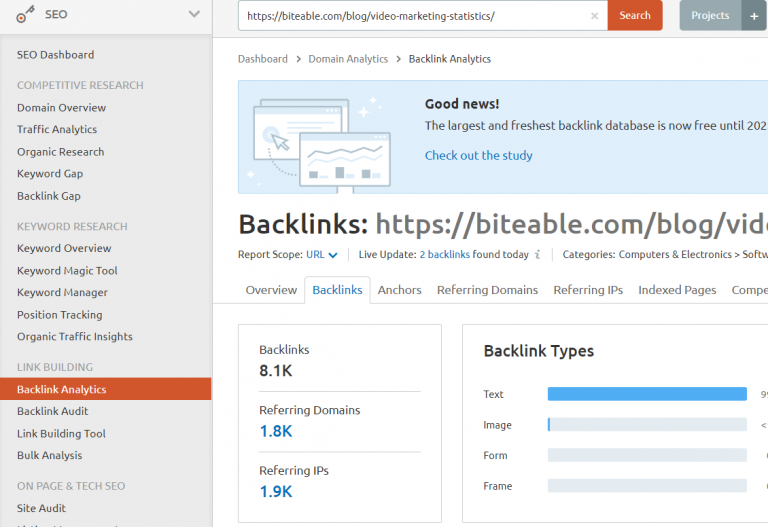Click the Frame backlink type bar

(647, 486)
